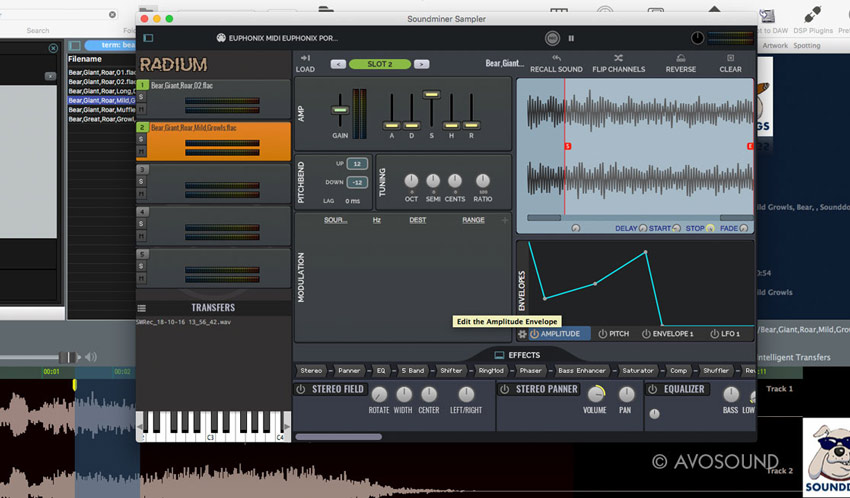Select transfer SMRec_18-10-16 13_56_42.wav
The width and height of the screenshot is (850, 498).
[184, 322]
